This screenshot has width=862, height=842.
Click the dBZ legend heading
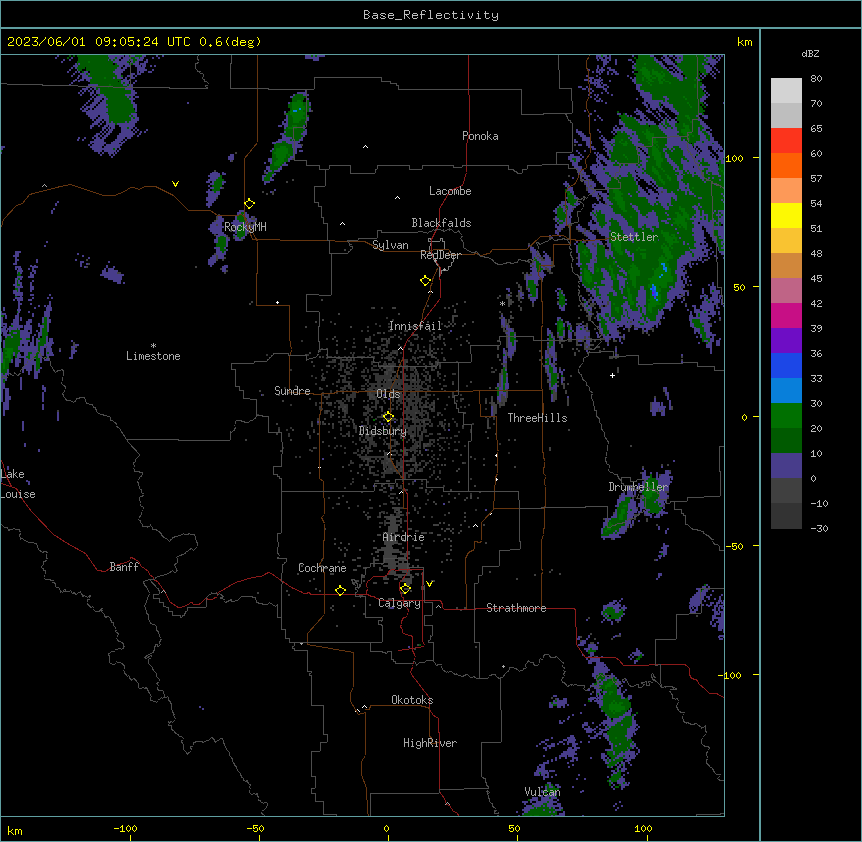810,53
